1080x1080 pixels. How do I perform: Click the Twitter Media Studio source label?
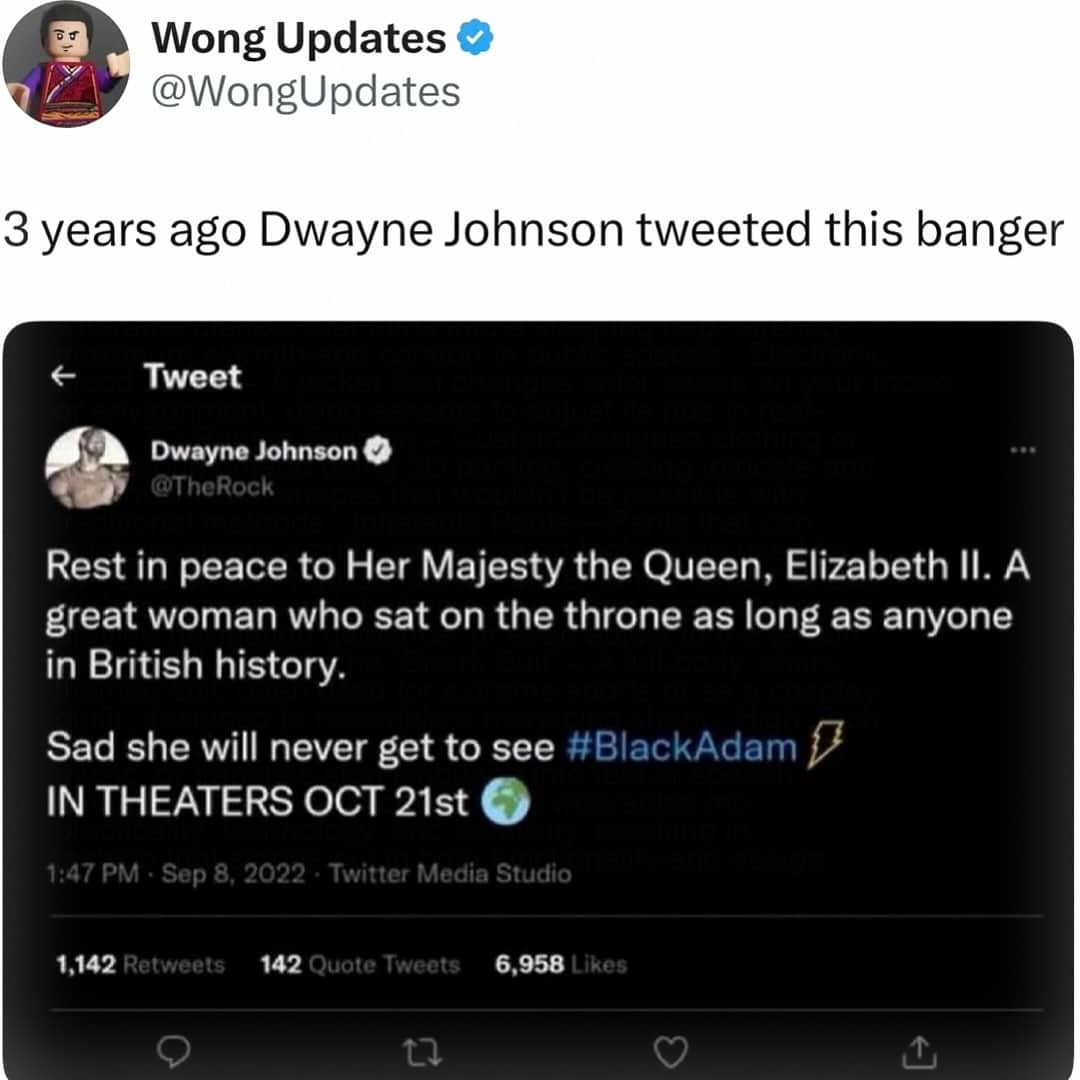point(450,873)
